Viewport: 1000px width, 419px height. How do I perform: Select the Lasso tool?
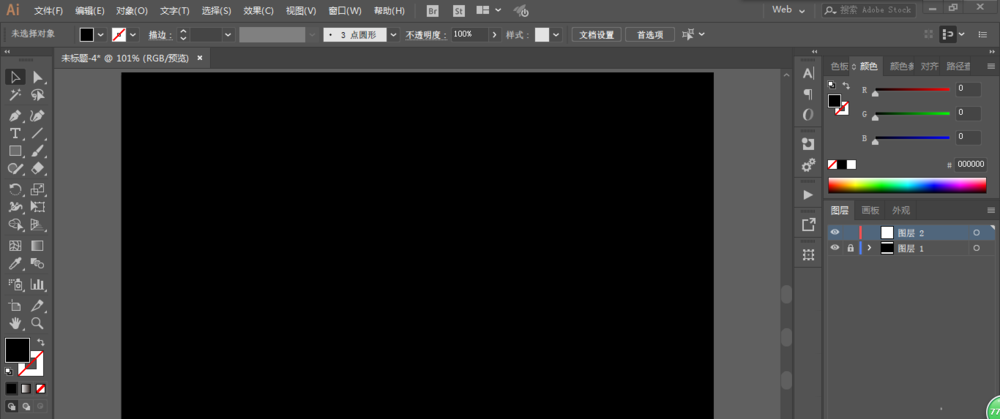(x=38, y=95)
